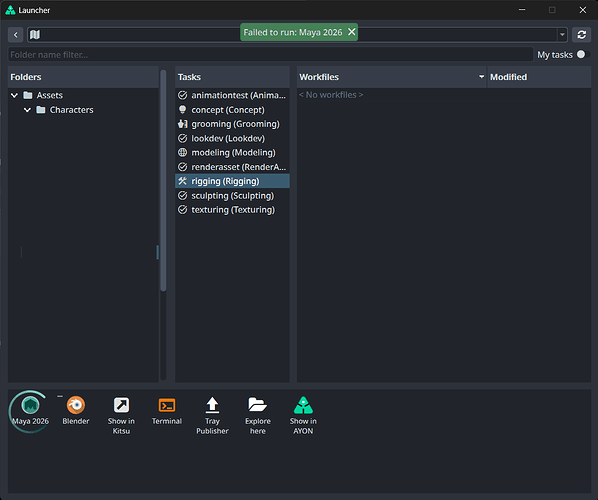
Task: Select the grooming (Grooming) task
Action: coord(232,124)
